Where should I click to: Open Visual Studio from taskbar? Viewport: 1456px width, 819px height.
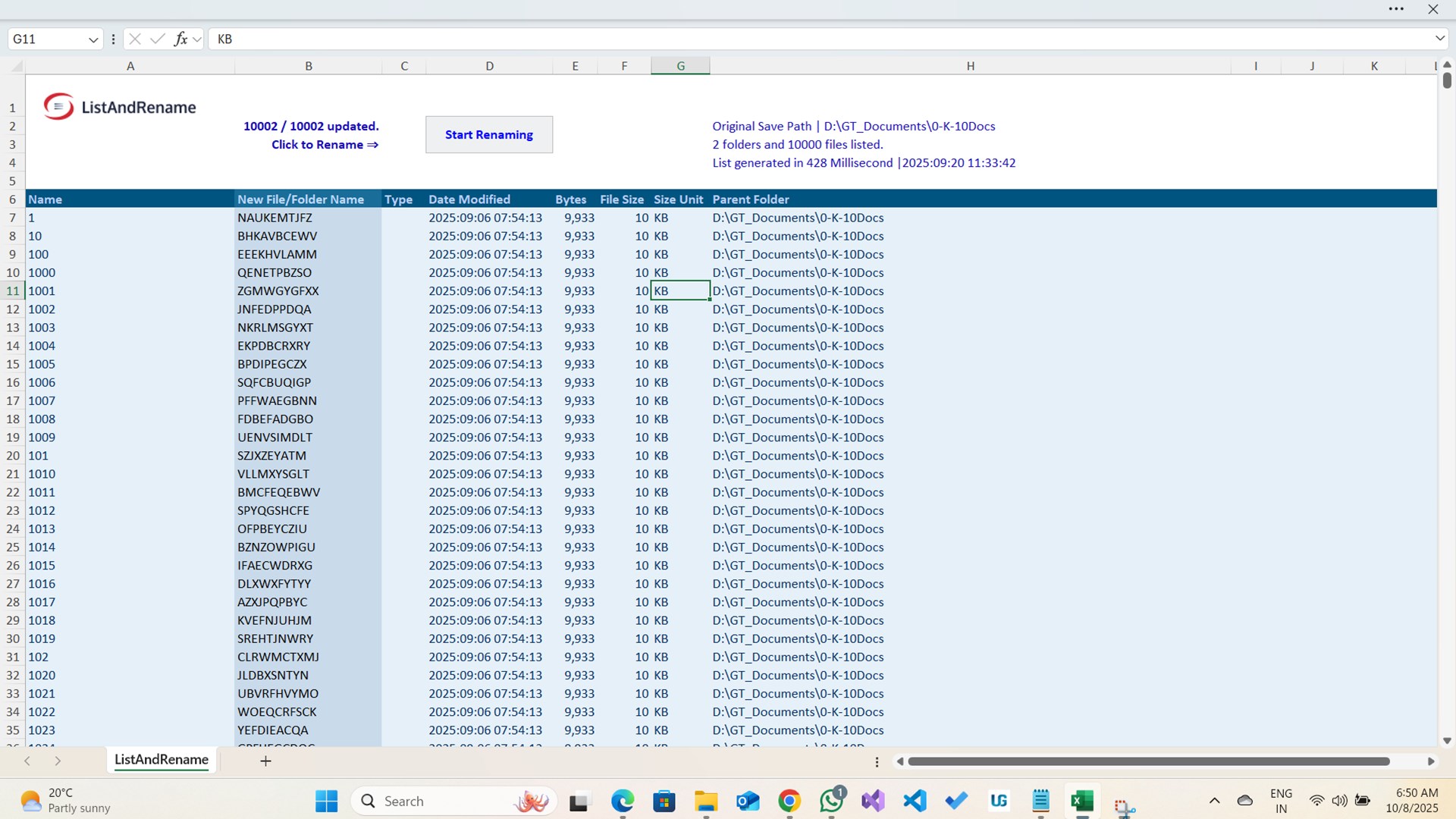[x=874, y=801]
